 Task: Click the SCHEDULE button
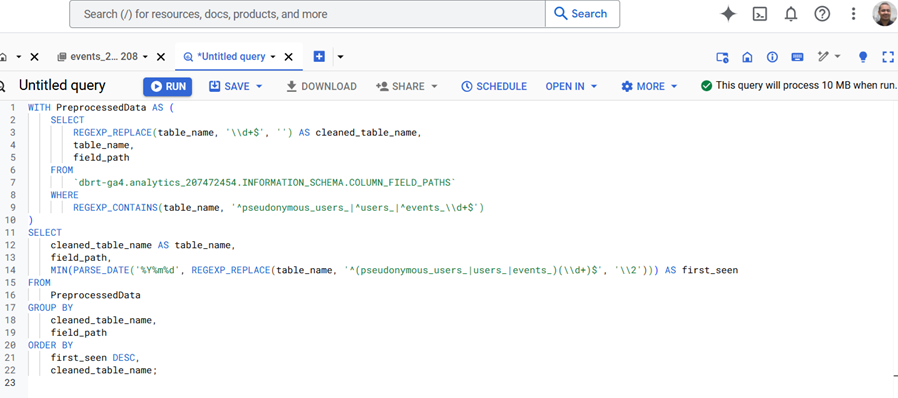[x=494, y=86]
